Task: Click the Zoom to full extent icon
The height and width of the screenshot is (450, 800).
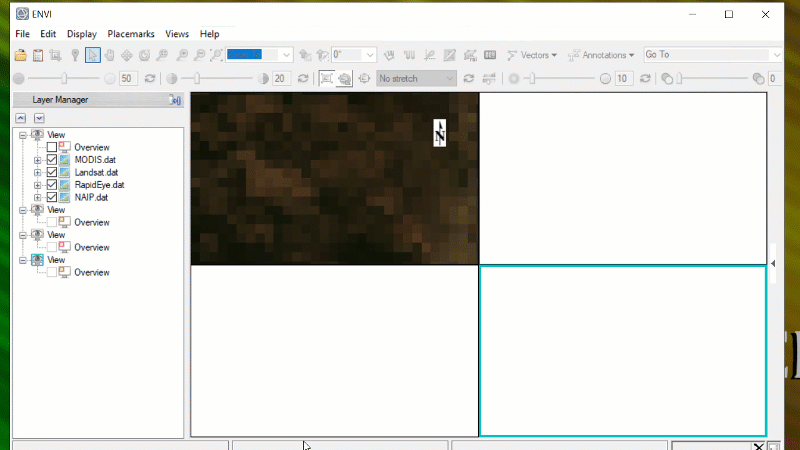Action: click(x=217, y=55)
